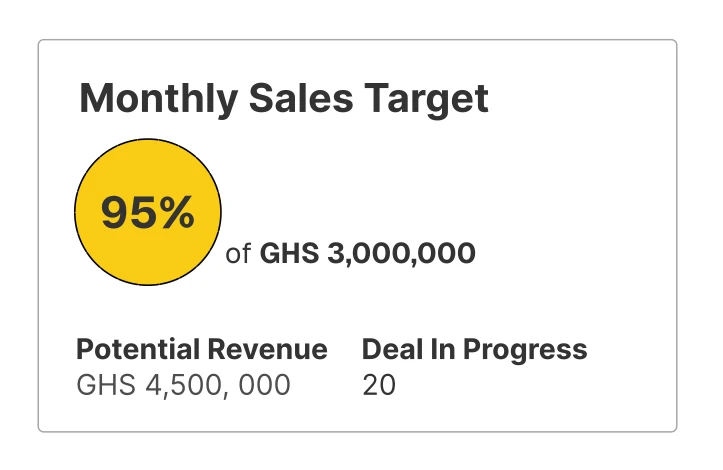Click the word "of" before the target
The height and width of the screenshot is (470, 723).
click(237, 255)
